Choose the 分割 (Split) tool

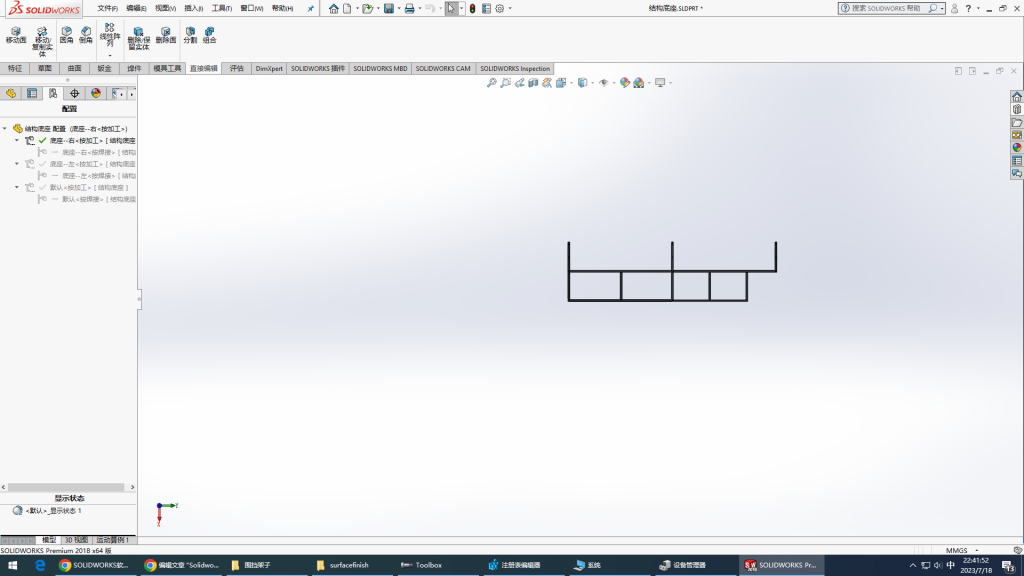[x=190, y=36]
